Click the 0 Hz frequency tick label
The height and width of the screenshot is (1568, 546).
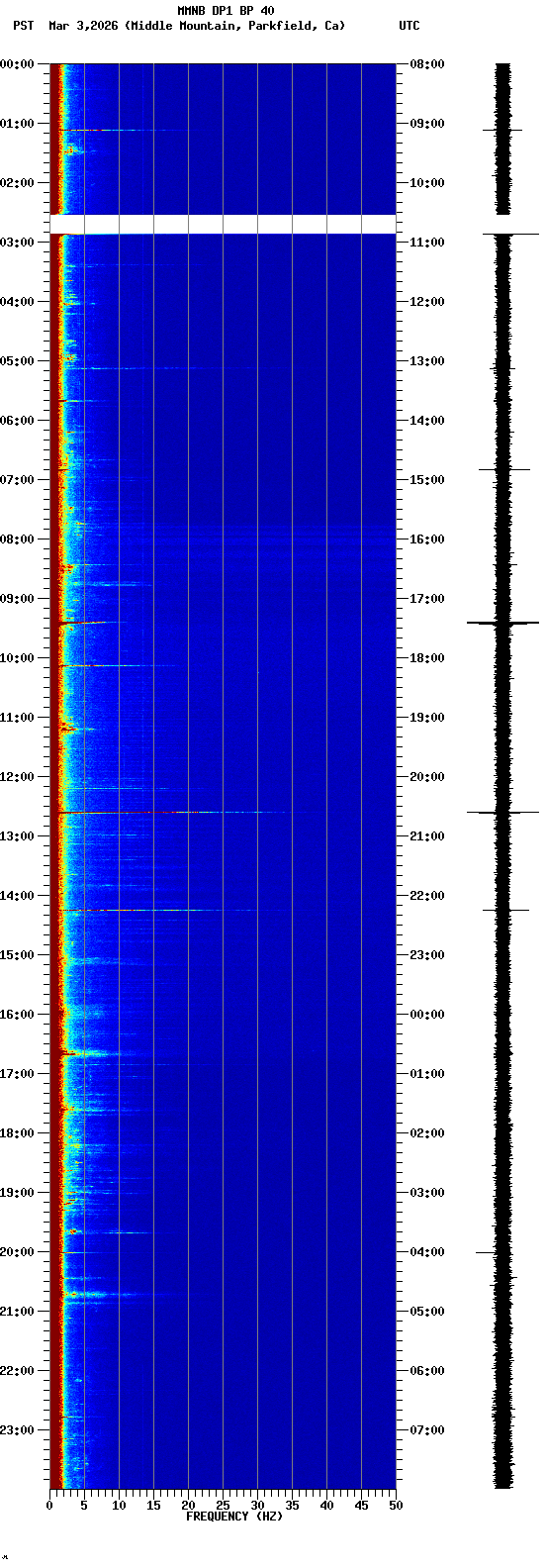click(x=49, y=1506)
